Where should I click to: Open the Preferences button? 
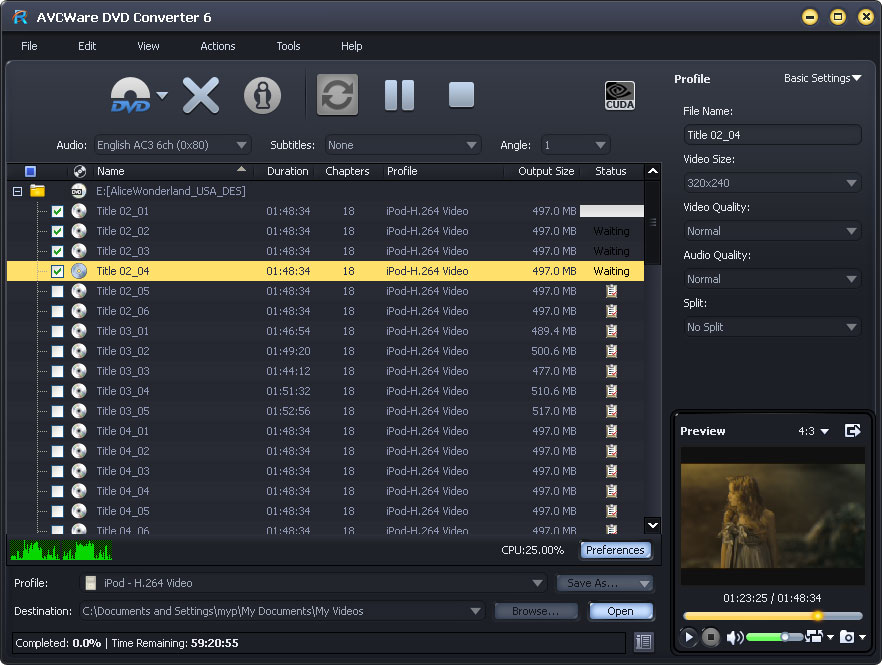pos(615,549)
